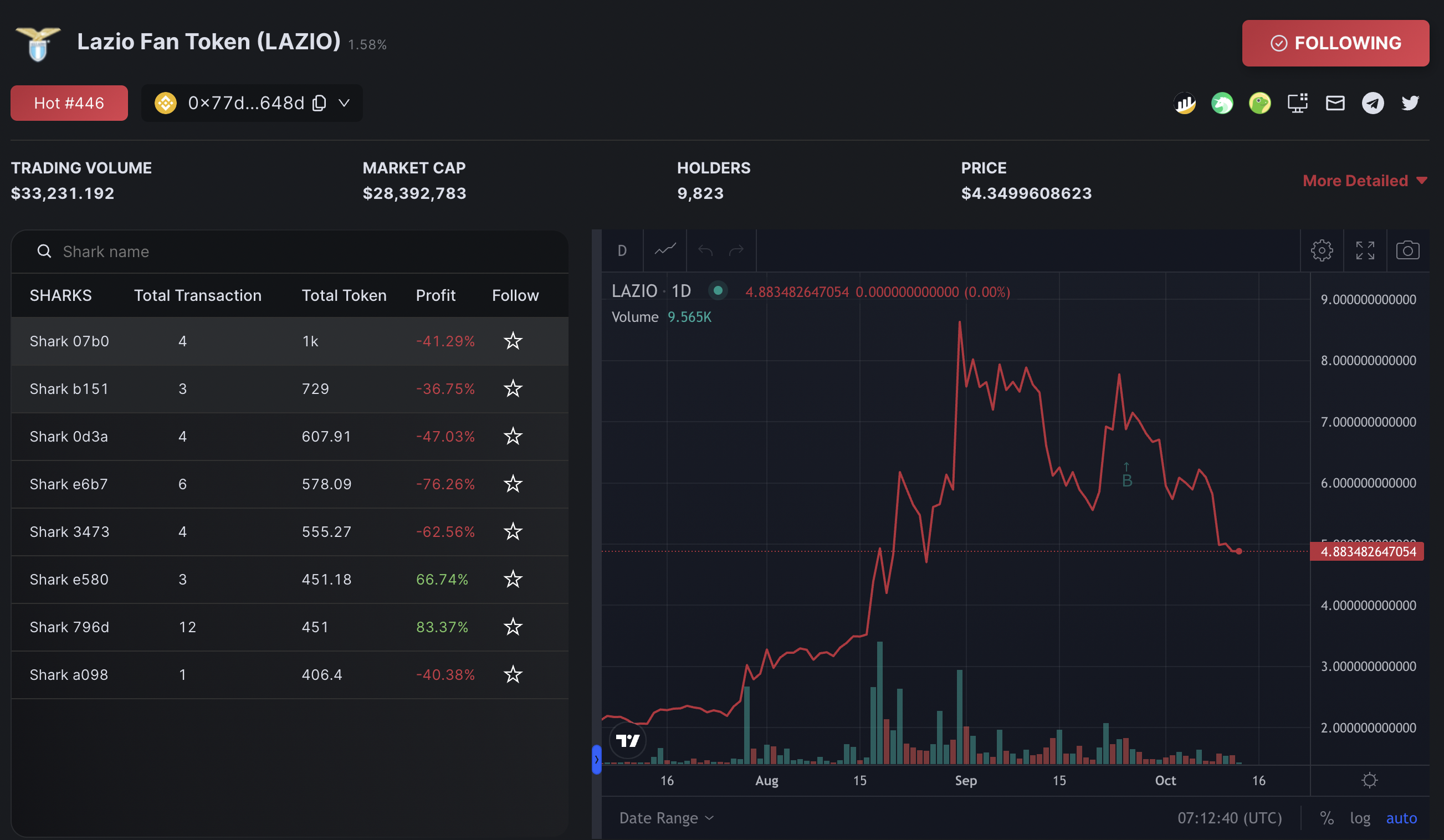Click the fullscreen chart icon
Screen dimensions: 1444x840
[1365, 250]
